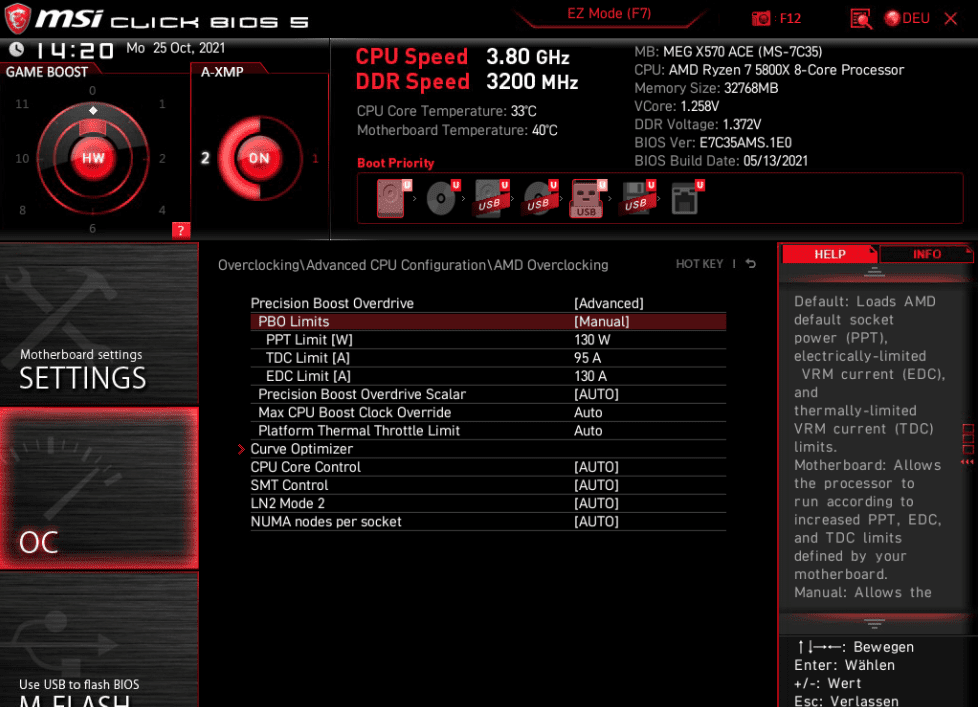This screenshot has height=707, width=979.
Task: Click the help panel bottom grip handle
Action: 874,623
